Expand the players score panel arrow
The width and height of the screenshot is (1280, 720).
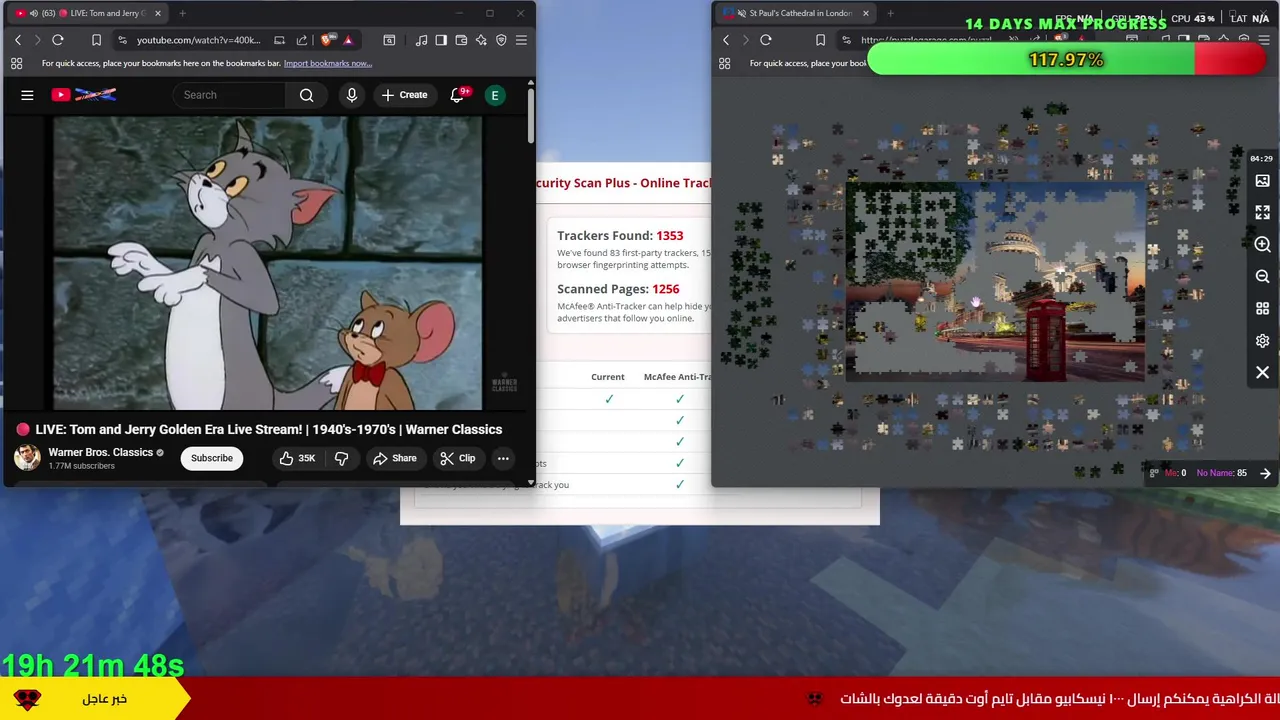pyautogui.click(x=1265, y=473)
